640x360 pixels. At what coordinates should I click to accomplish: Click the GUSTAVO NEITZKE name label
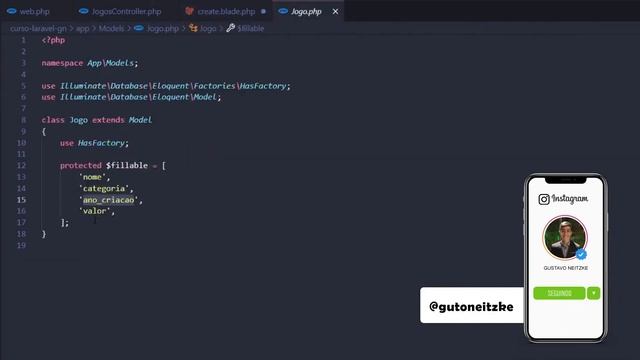(x=566, y=268)
